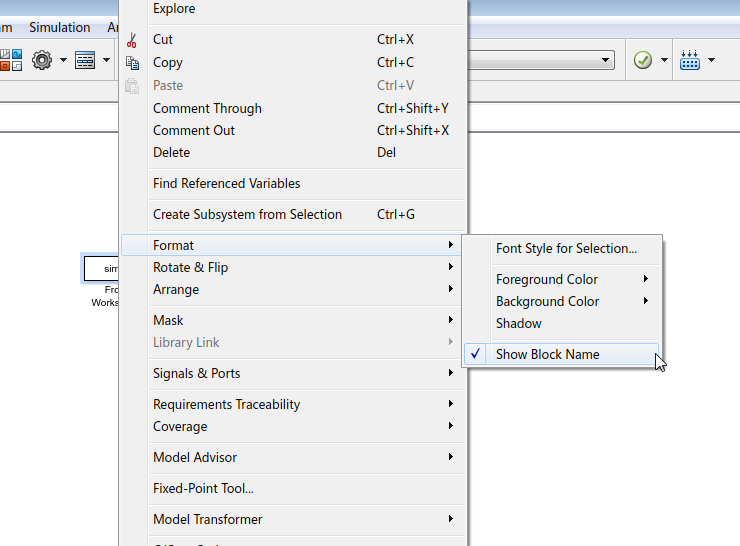Open the dropdown arrow beside the gear icon
Viewport: 740px width, 546px height.
[x=63, y=61]
